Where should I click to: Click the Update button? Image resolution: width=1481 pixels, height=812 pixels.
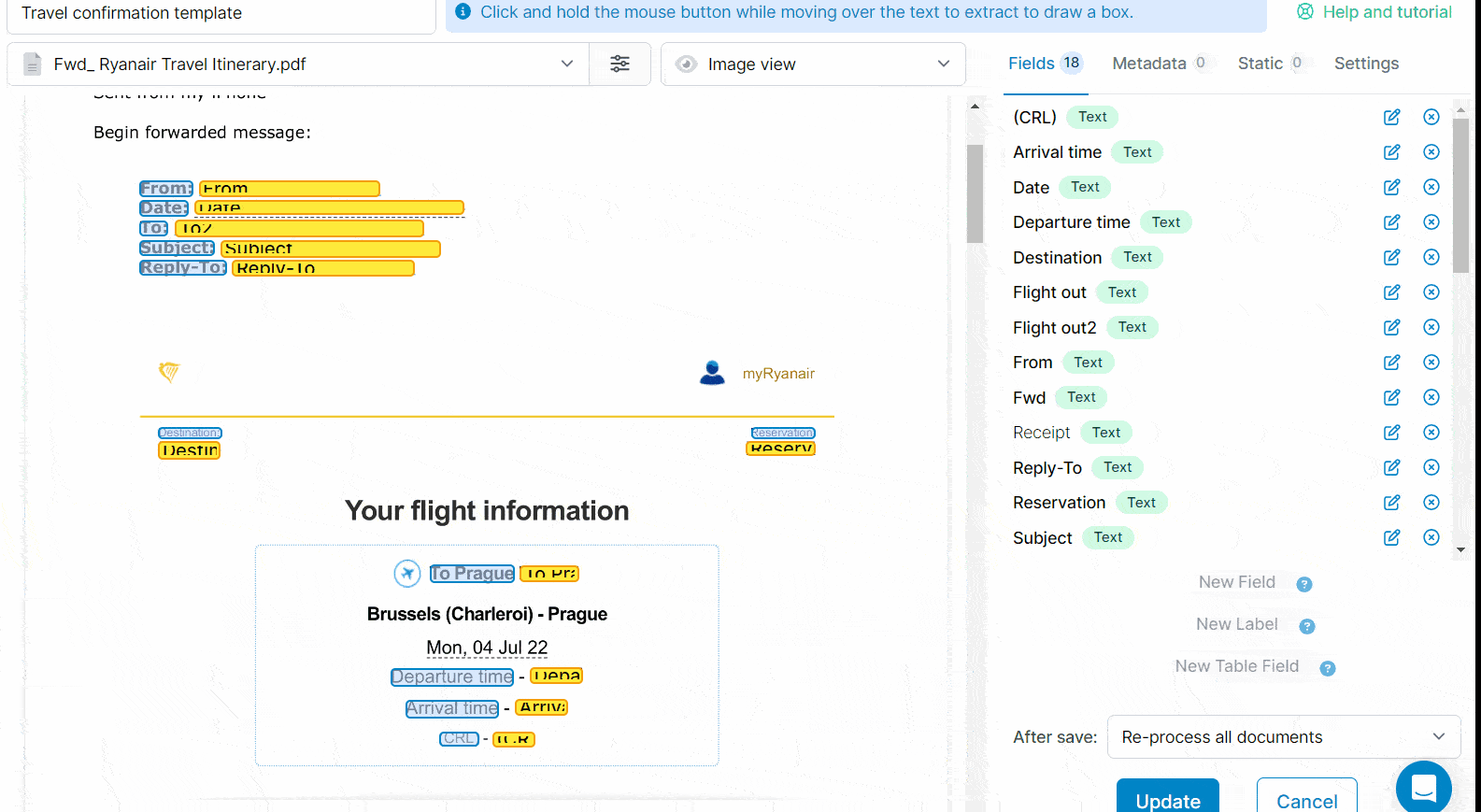pyautogui.click(x=1168, y=797)
